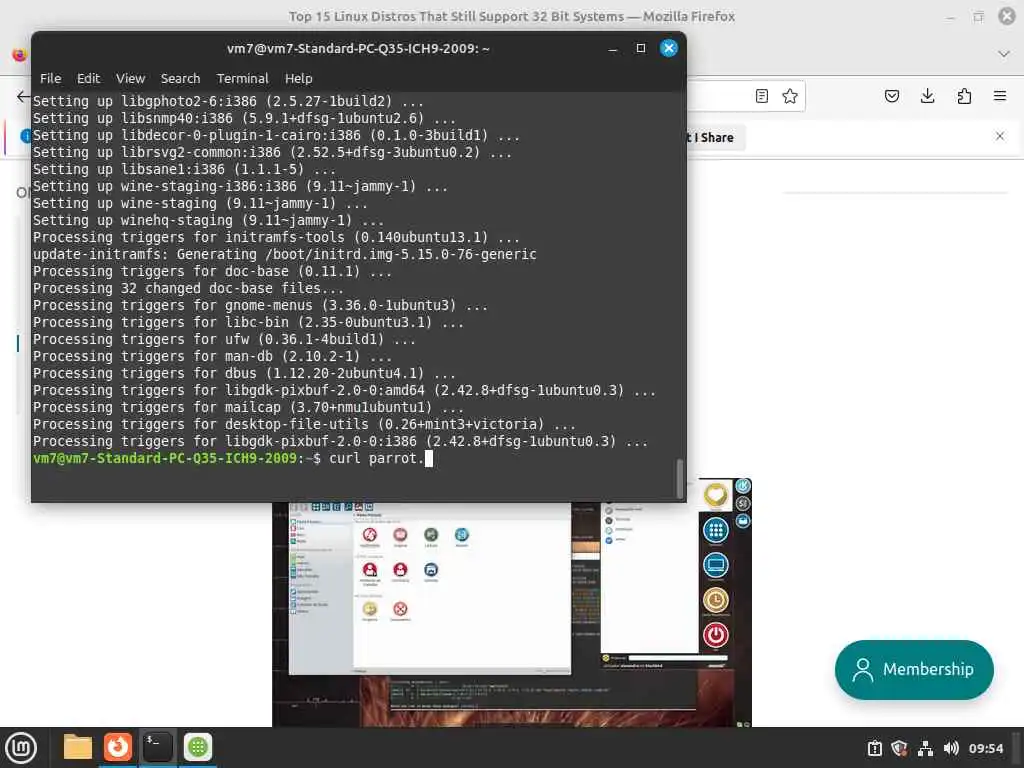Click the terminal vertical scrollbar

(679, 478)
